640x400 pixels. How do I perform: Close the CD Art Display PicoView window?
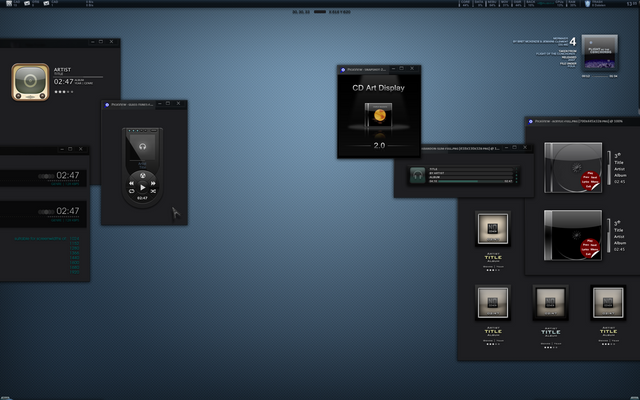(412, 69)
